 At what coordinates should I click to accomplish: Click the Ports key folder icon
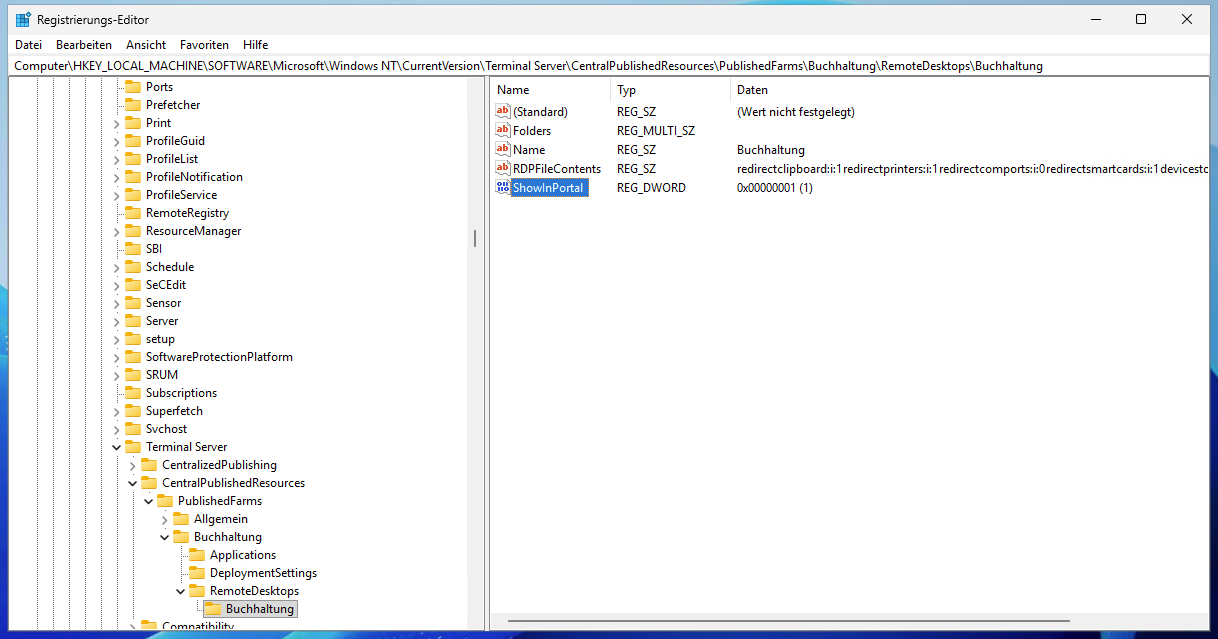click(132, 87)
